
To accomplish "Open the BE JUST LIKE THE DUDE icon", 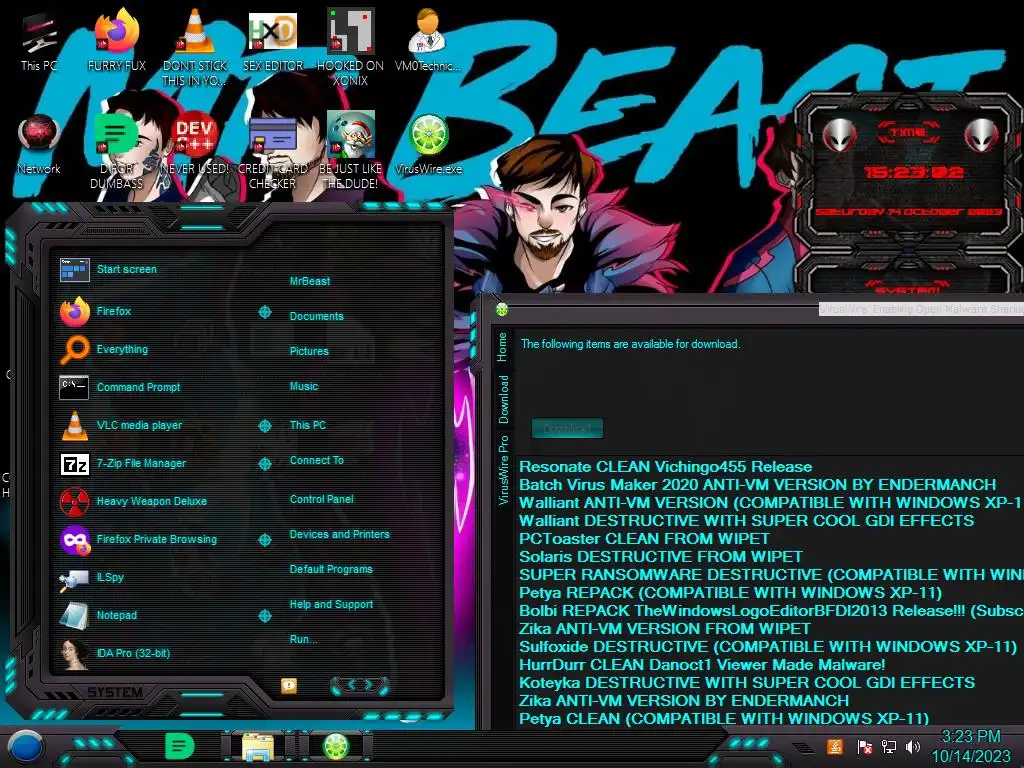I will 351,152.
